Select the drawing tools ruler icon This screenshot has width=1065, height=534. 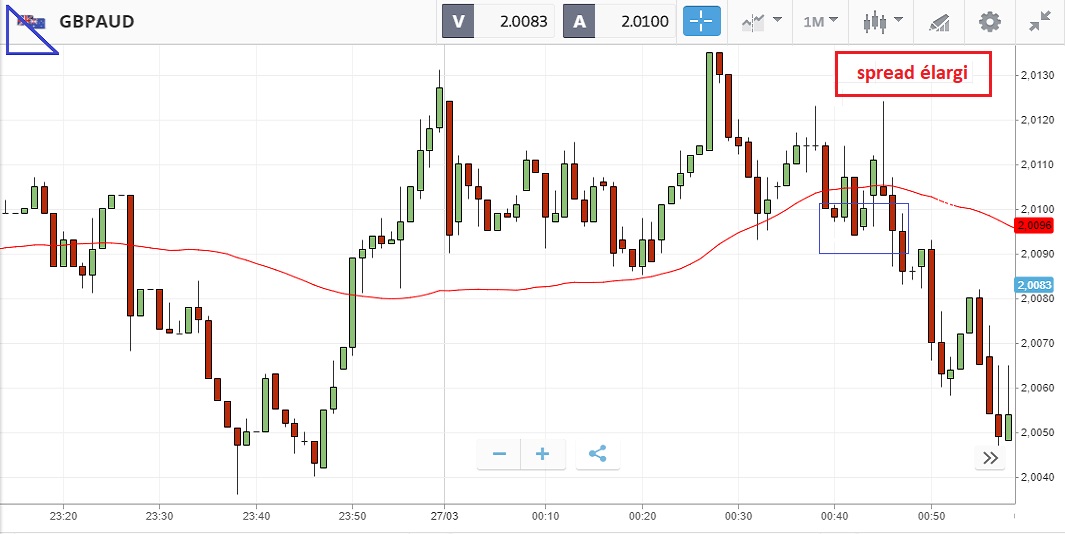(938, 21)
